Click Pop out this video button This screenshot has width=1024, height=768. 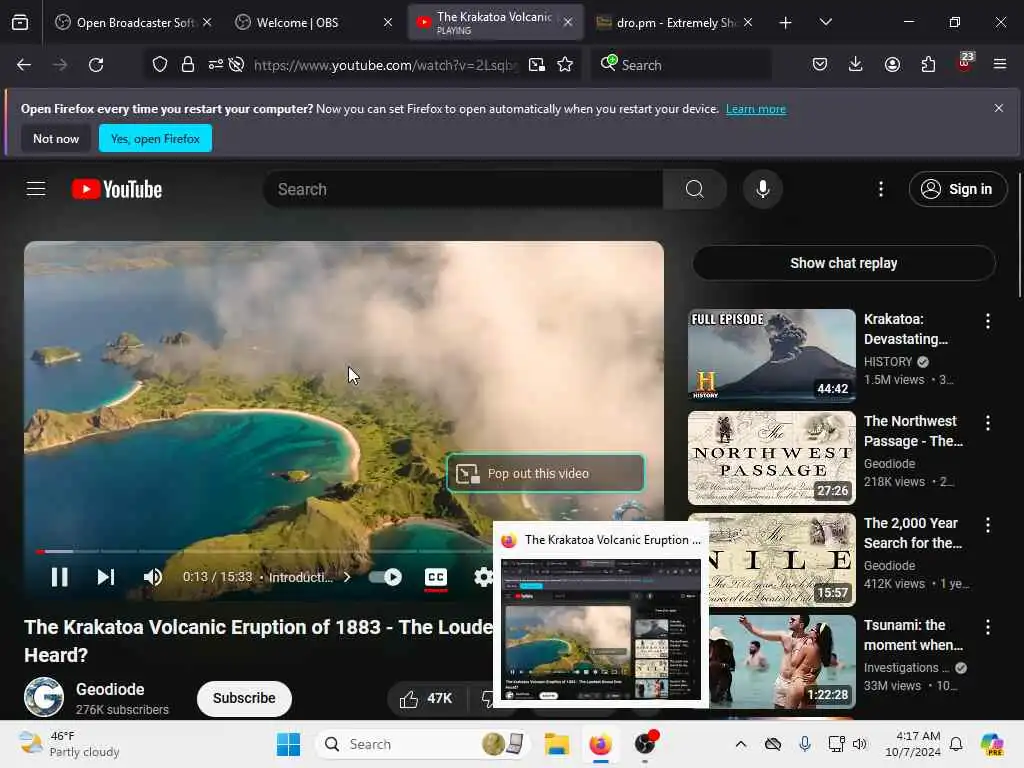tap(545, 473)
